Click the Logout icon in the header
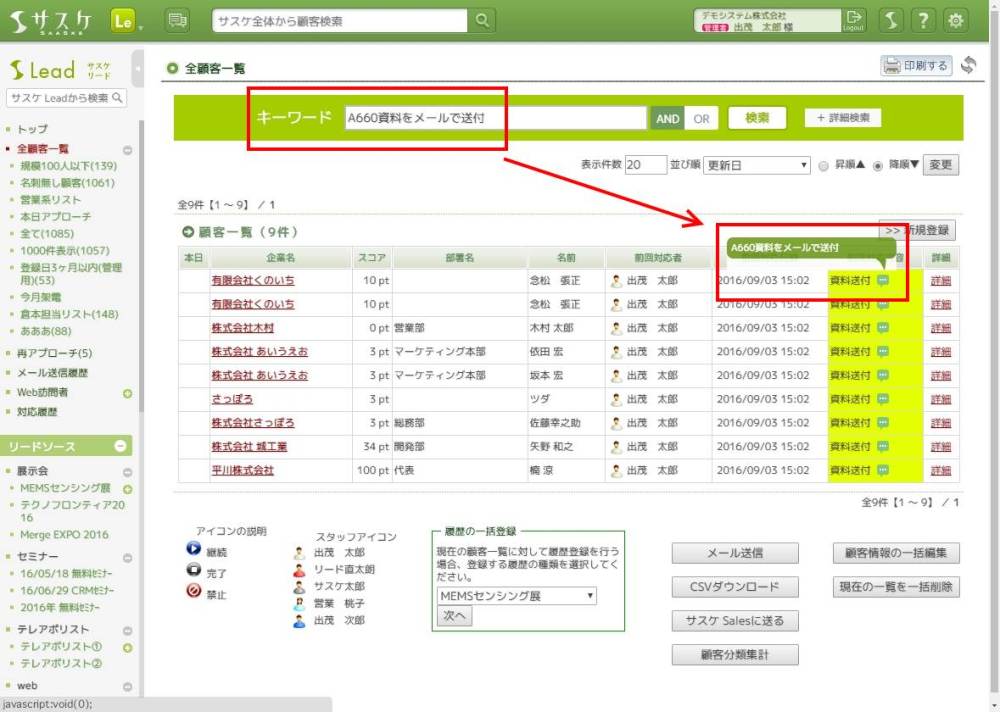 click(853, 20)
